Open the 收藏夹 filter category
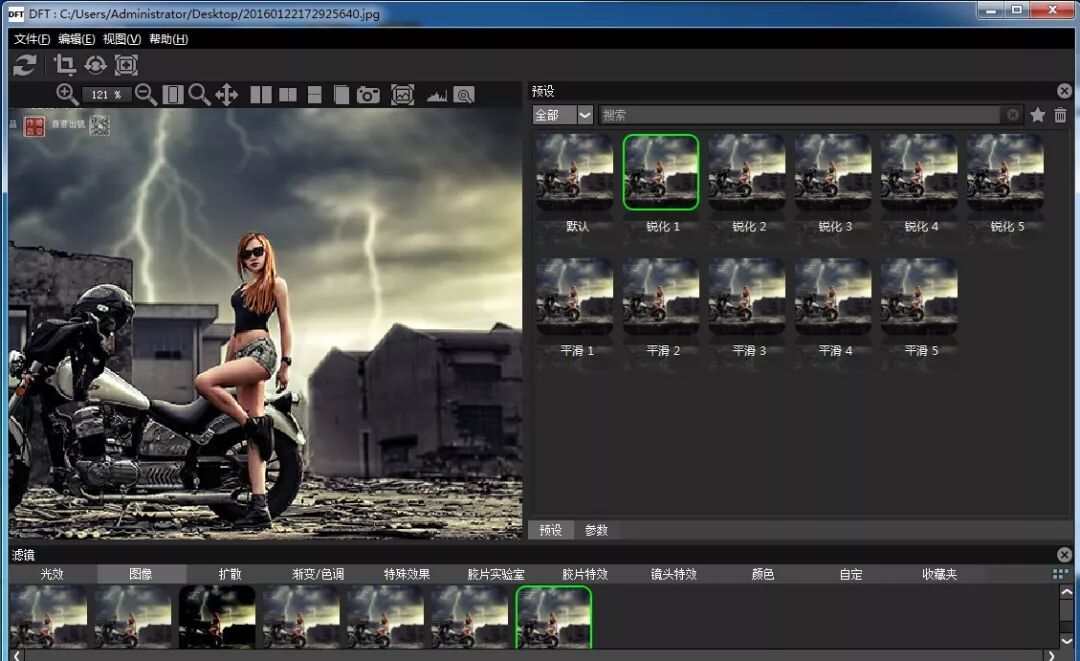Viewport: 1080px width, 661px height. click(x=939, y=574)
